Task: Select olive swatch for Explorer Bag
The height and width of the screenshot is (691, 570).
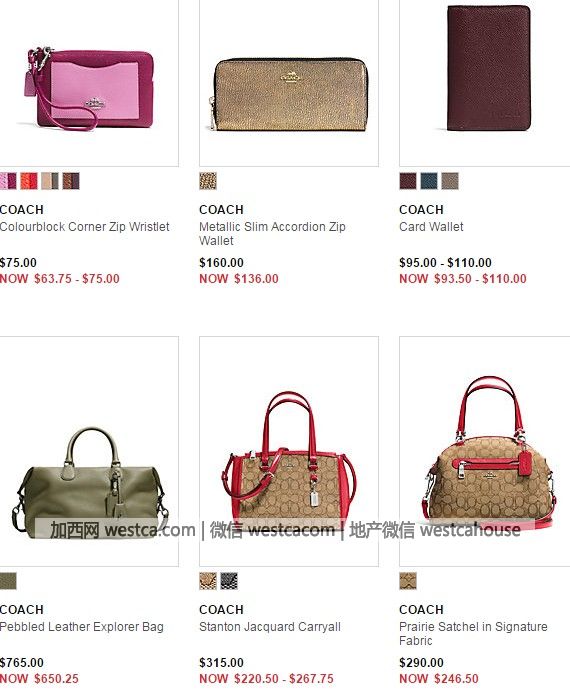Action: coord(8,581)
